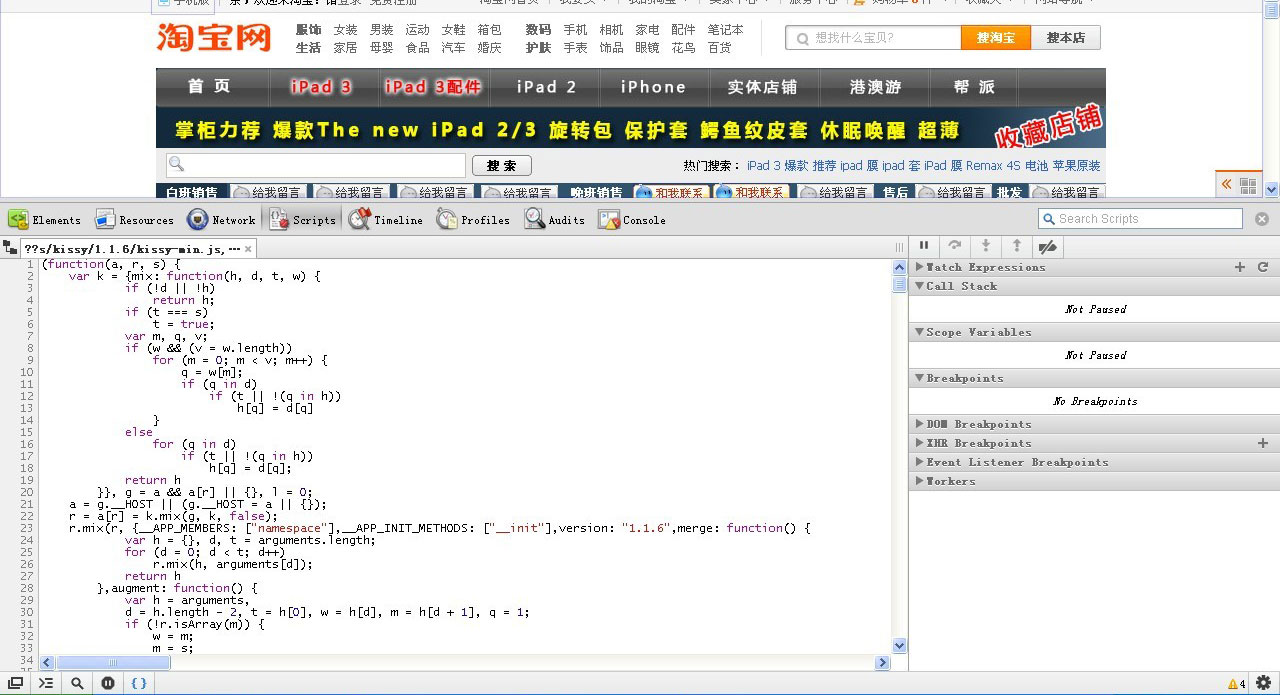Refresh Watch Expressions with the reload icon
The height and width of the screenshot is (695, 1280).
1263,267
